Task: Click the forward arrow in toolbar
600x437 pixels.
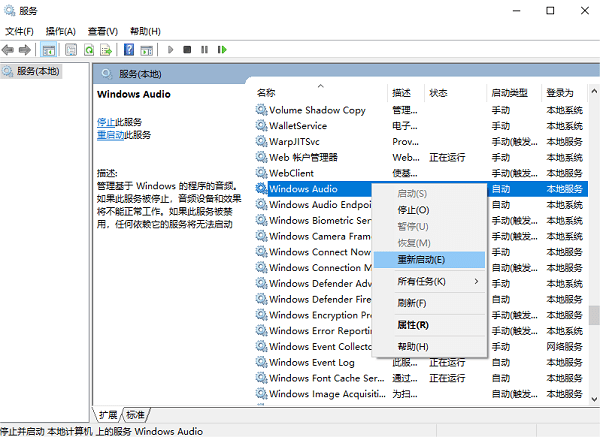Action: tap(24, 49)
